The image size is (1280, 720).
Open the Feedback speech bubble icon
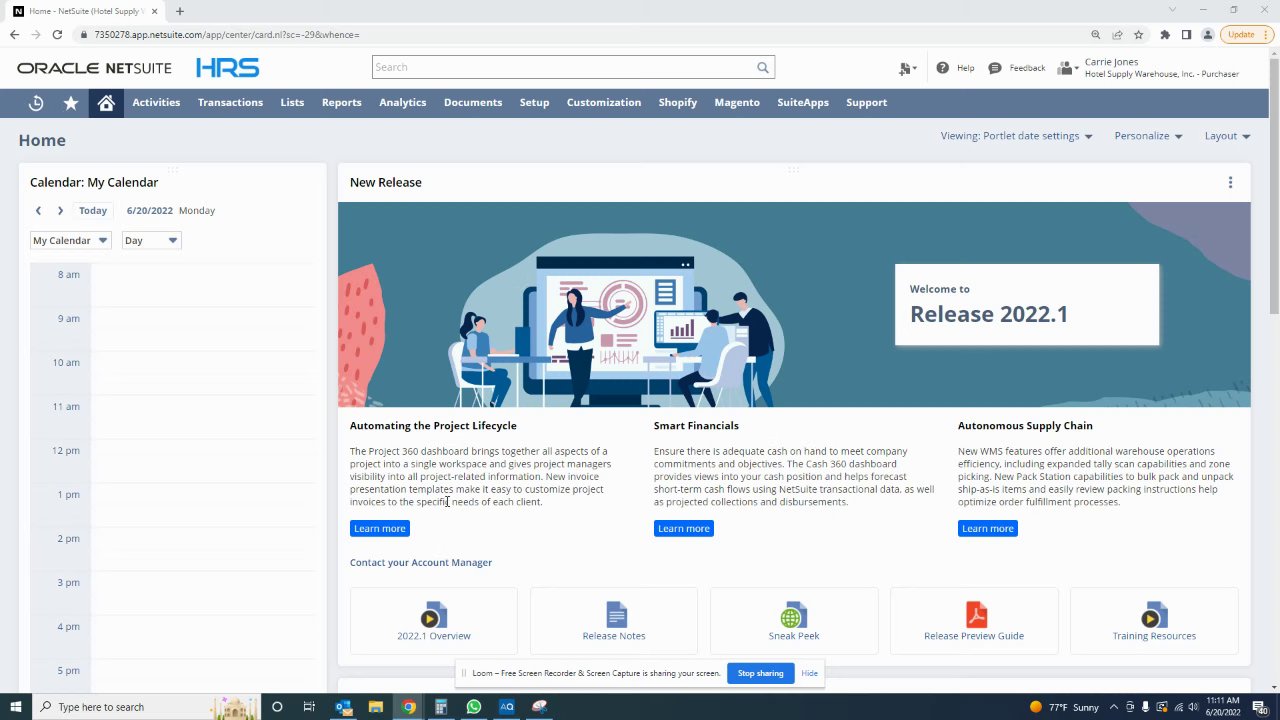click(995, 68)
